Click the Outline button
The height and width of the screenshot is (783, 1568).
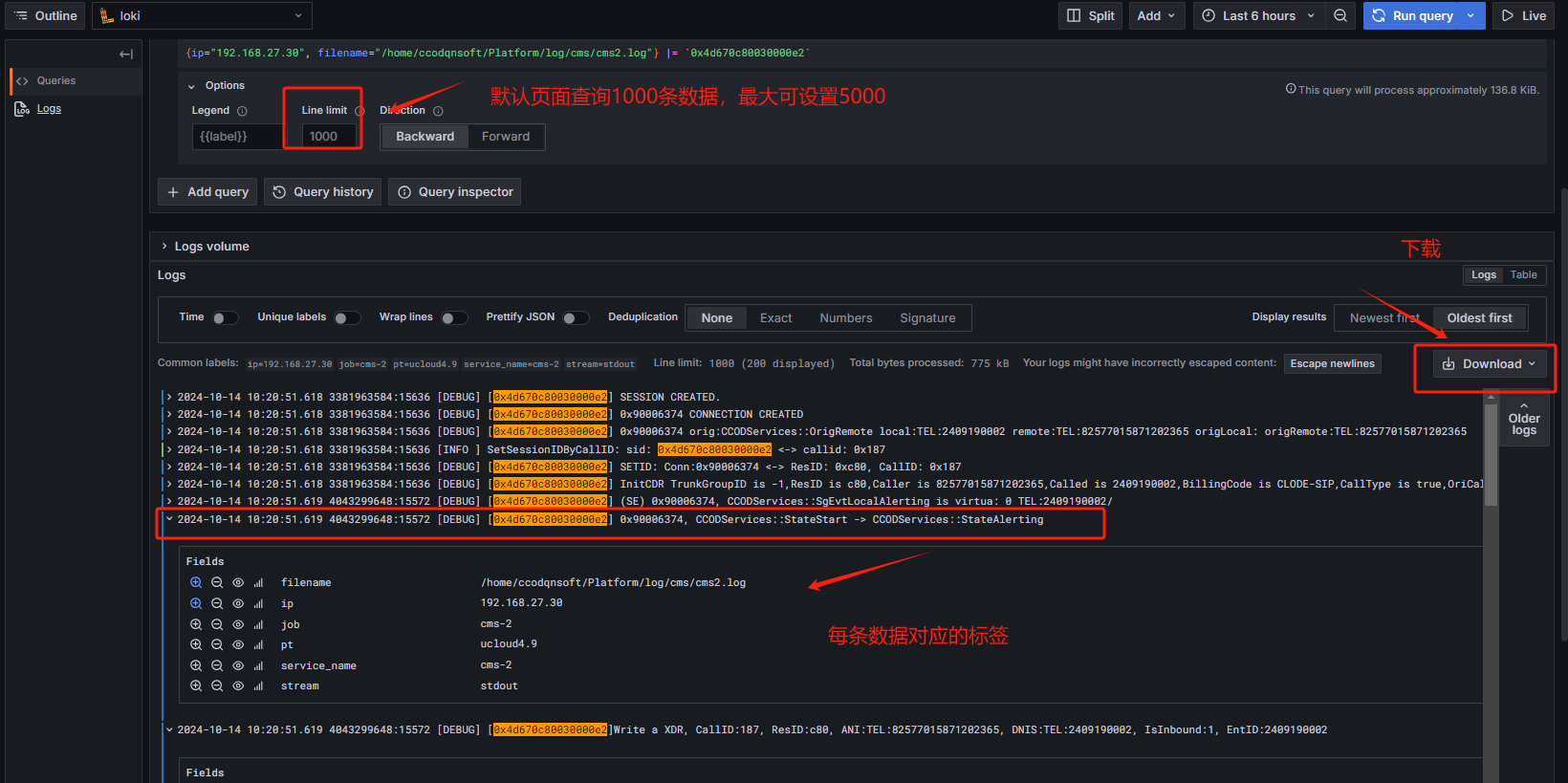pyautogui.click(x=46, y=15)
